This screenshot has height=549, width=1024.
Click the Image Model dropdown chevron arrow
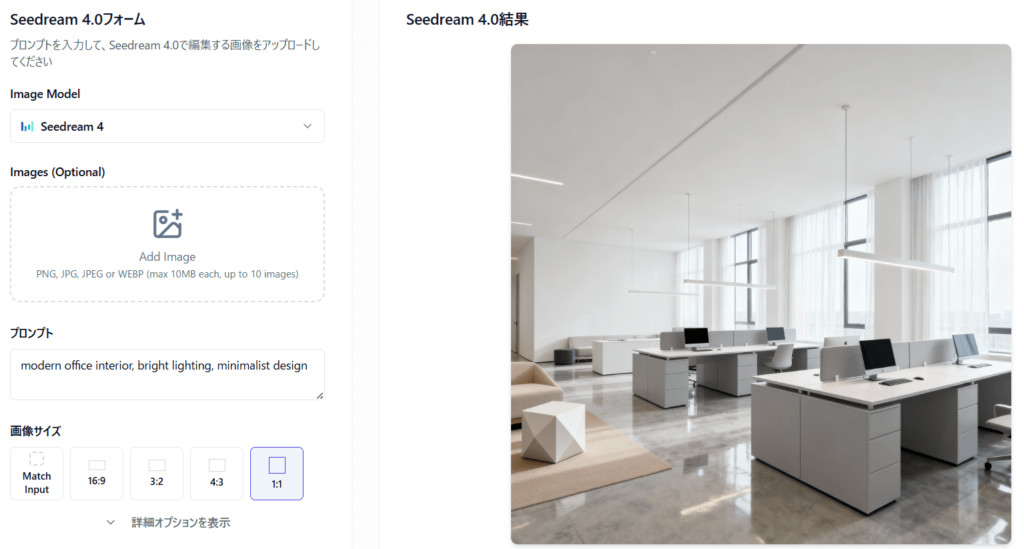(x=307, y=127)
